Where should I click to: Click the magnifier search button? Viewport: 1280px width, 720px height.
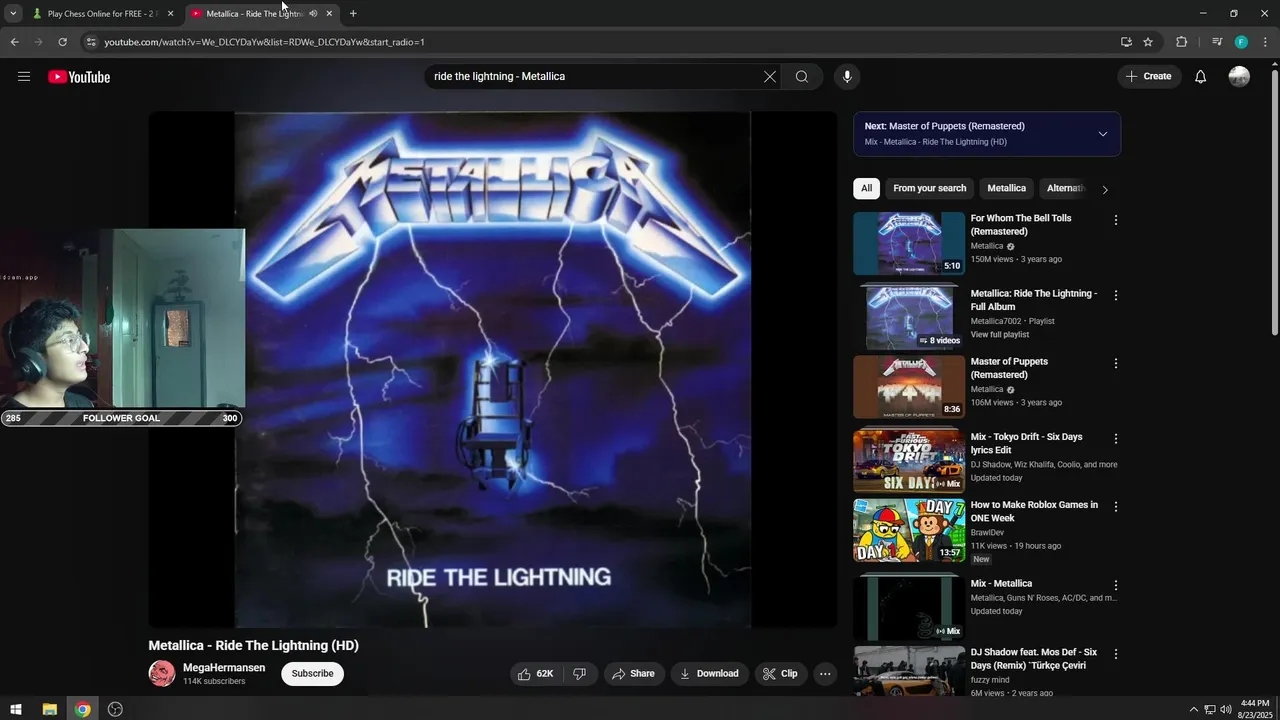pos(802,77)
